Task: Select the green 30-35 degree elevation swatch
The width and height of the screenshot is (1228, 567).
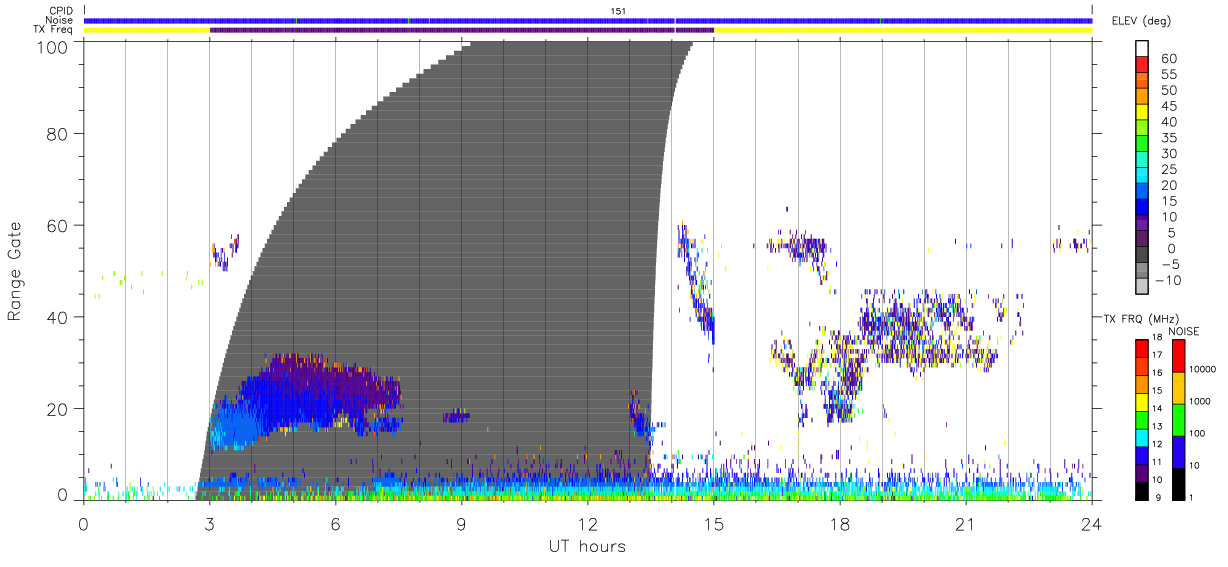Action: pos(1142,144)
